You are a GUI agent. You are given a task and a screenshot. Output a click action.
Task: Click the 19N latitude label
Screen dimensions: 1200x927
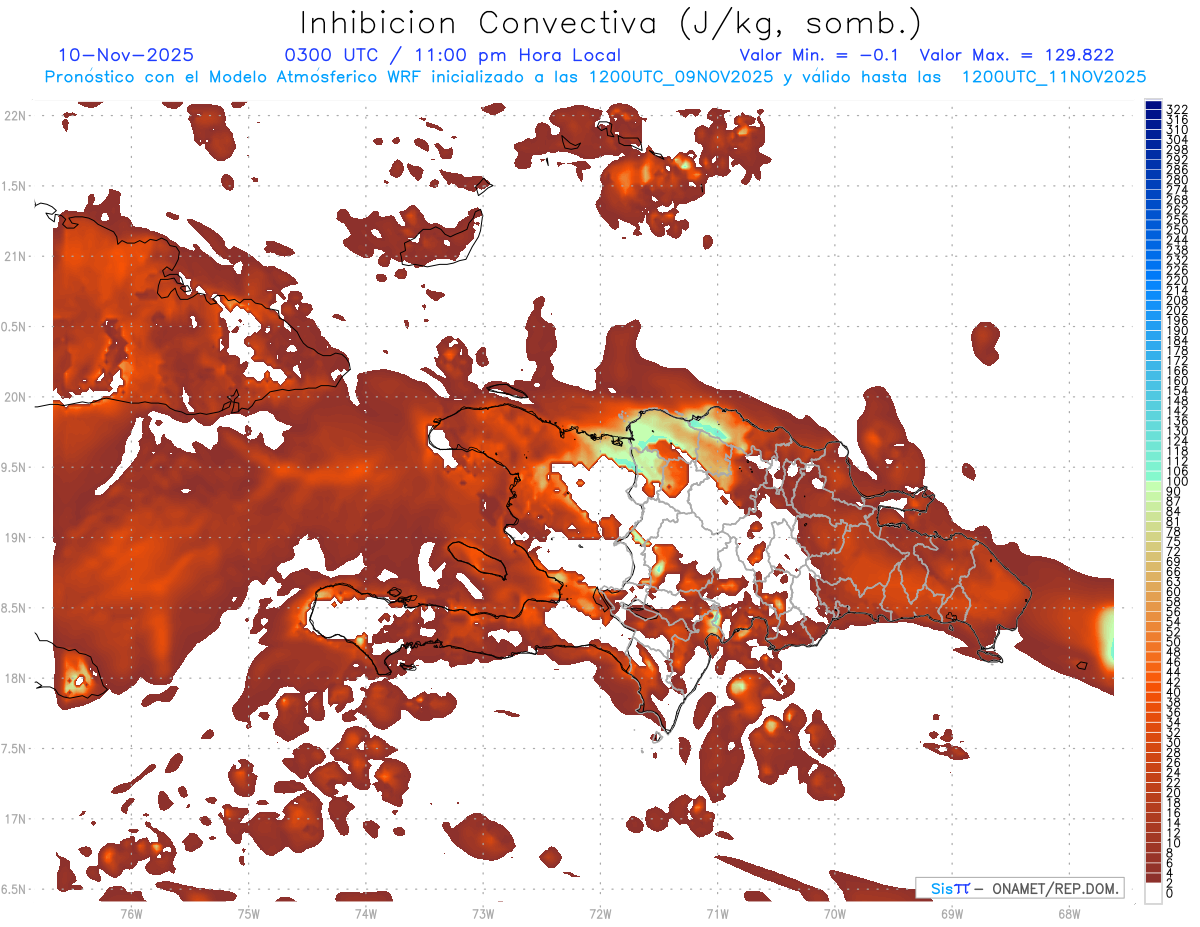(x=16, y=537)
